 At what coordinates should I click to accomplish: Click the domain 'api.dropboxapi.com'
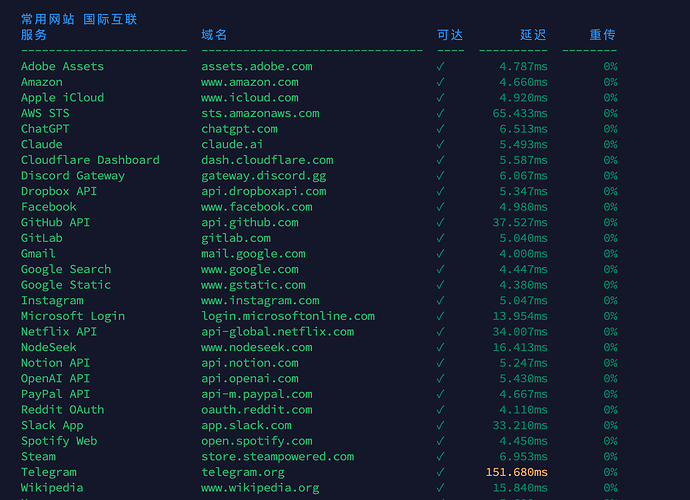[x=264, y=191]
